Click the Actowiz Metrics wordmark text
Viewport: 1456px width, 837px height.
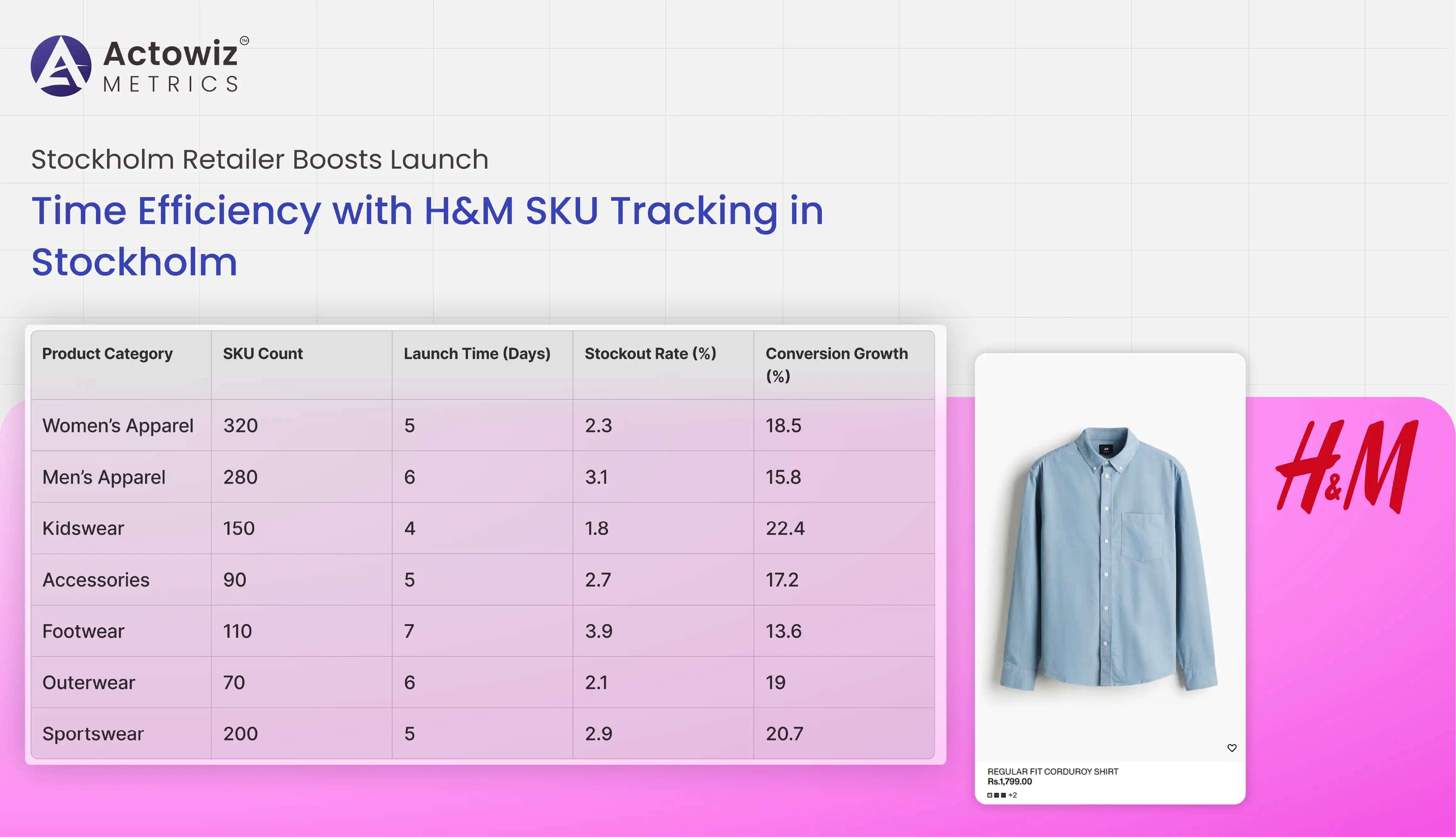click(171, 65)
